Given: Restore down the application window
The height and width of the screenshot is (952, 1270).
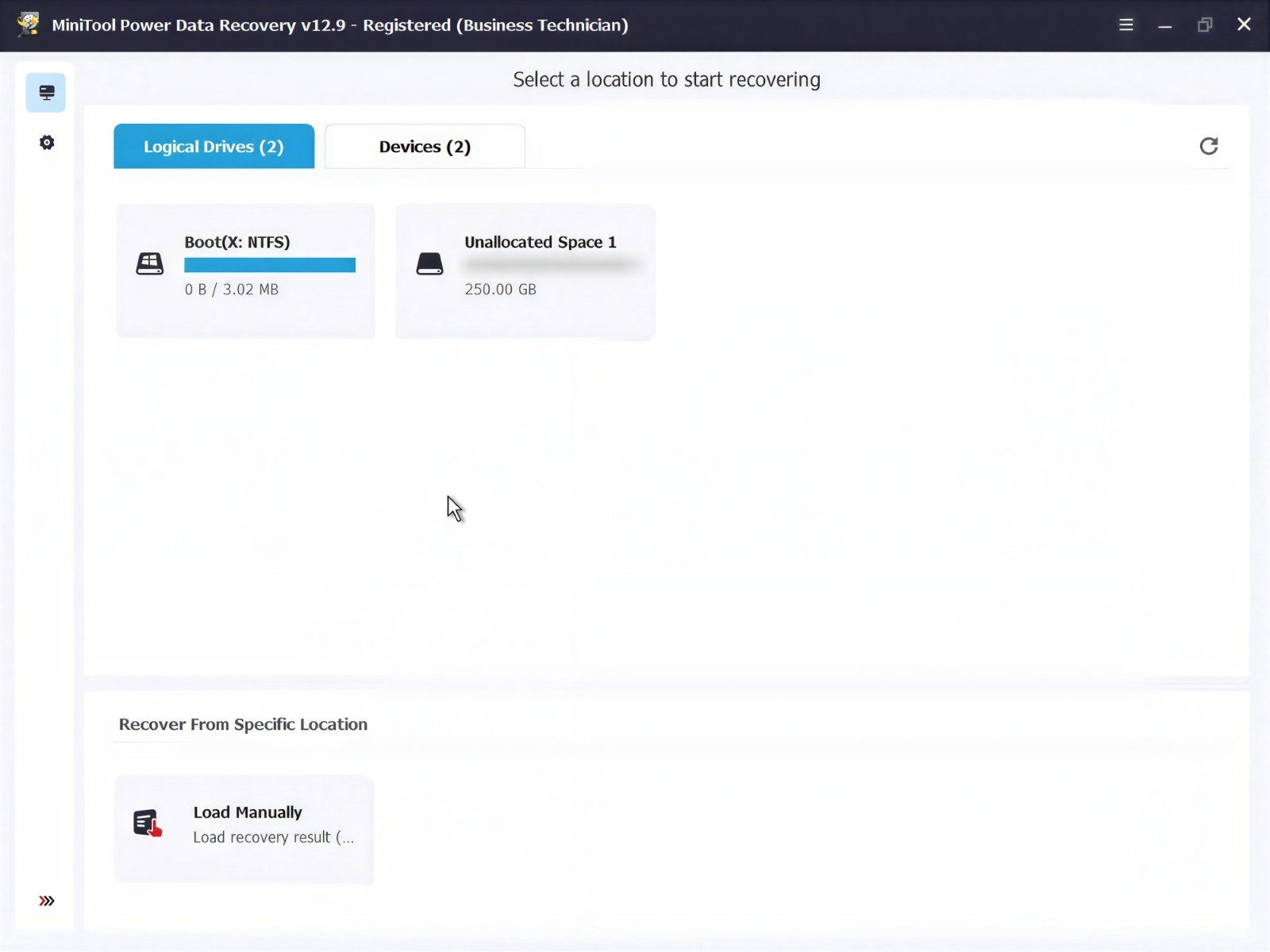Looking at the screenshot, I should click(1205, 25).
